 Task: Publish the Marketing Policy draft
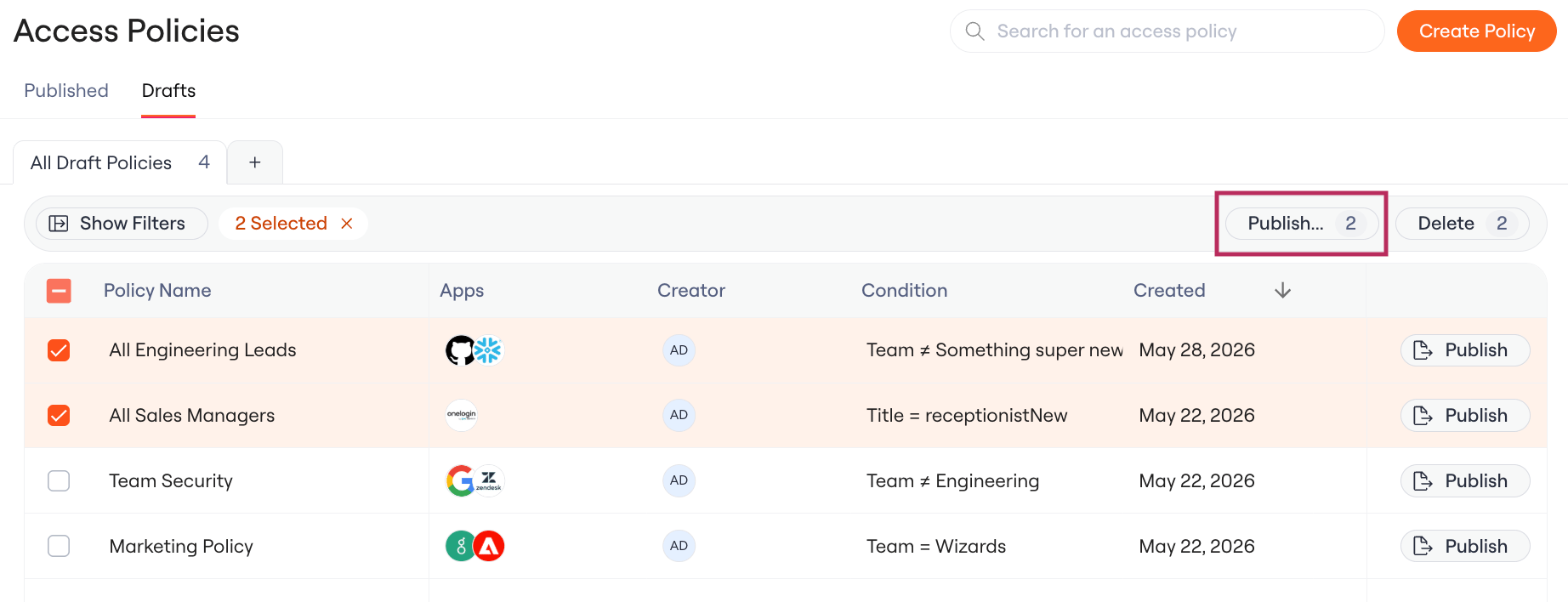tap(1465, 546)
